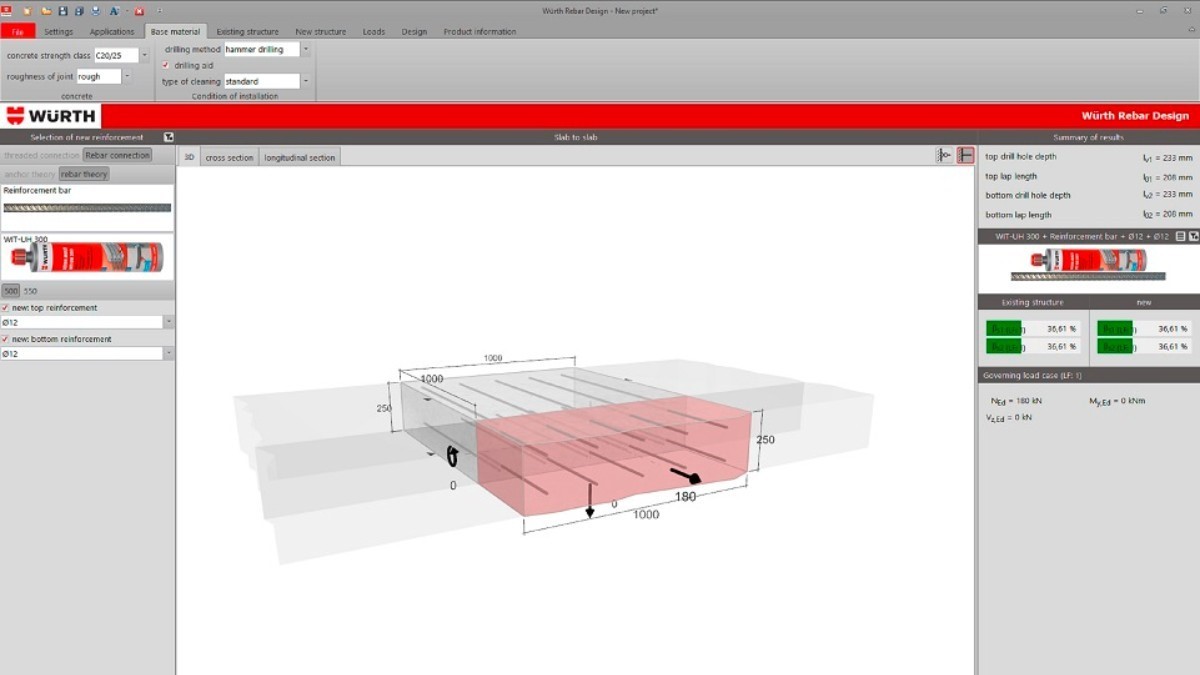1200x675 pixels.
Task: Toggle 'new: top reinforcement' checkbox
Action: (6, 308)
